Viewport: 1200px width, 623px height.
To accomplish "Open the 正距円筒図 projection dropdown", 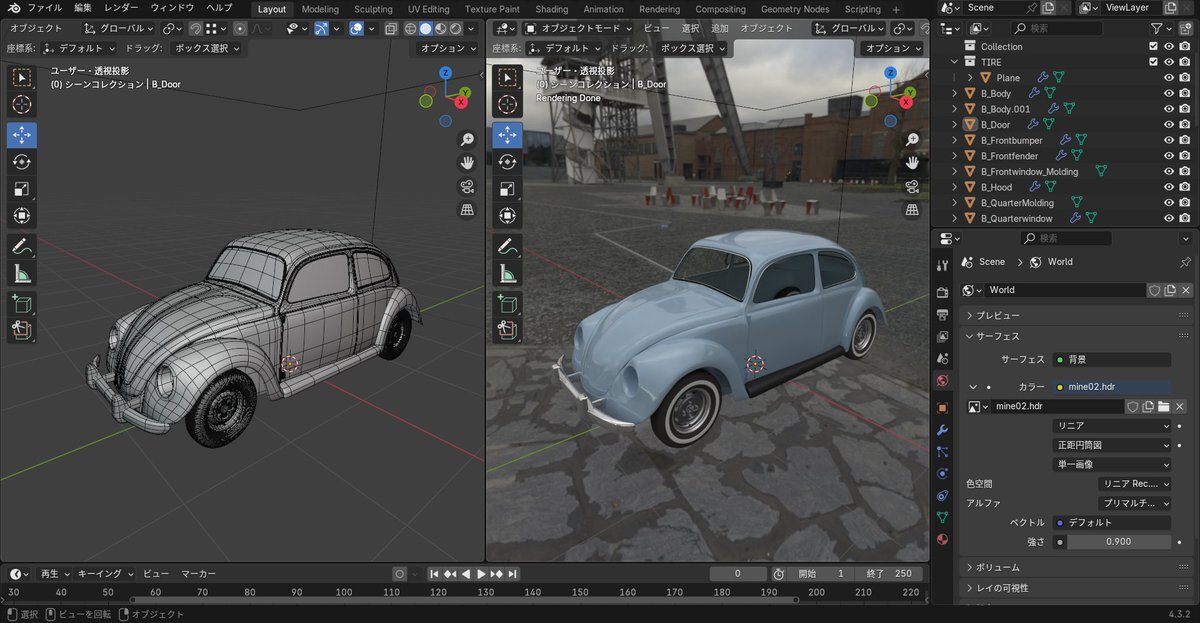I will (x=1113, y=445).
